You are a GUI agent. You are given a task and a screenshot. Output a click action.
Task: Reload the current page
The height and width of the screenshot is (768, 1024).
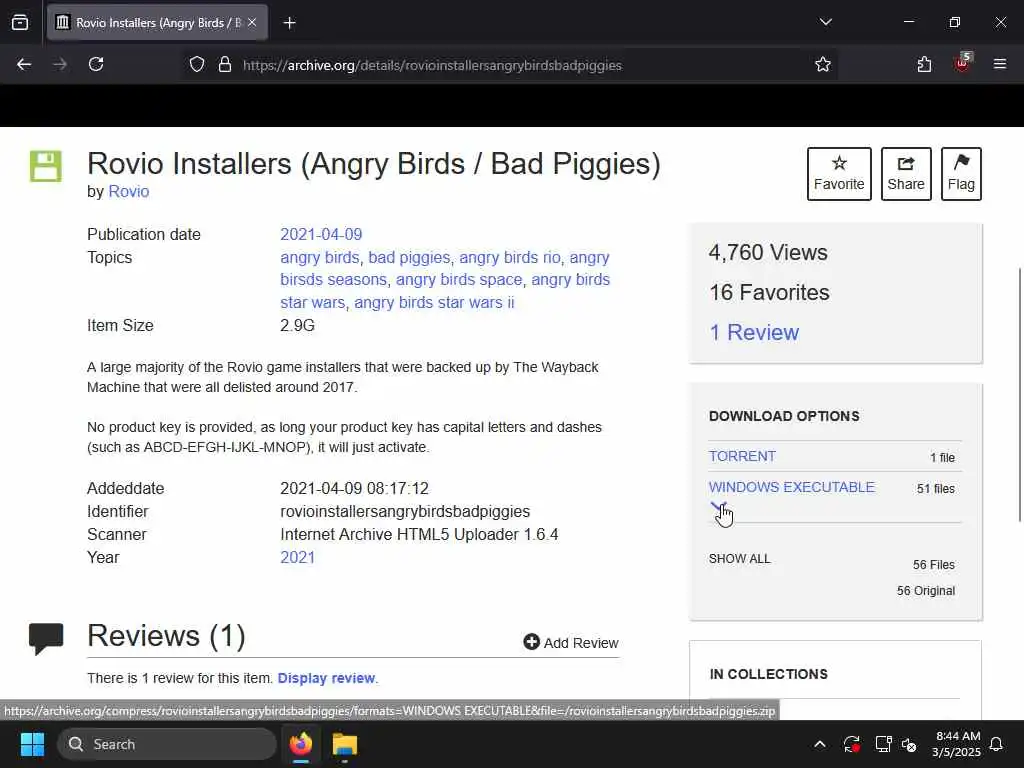pyautogui.click(x=96, y=64)
